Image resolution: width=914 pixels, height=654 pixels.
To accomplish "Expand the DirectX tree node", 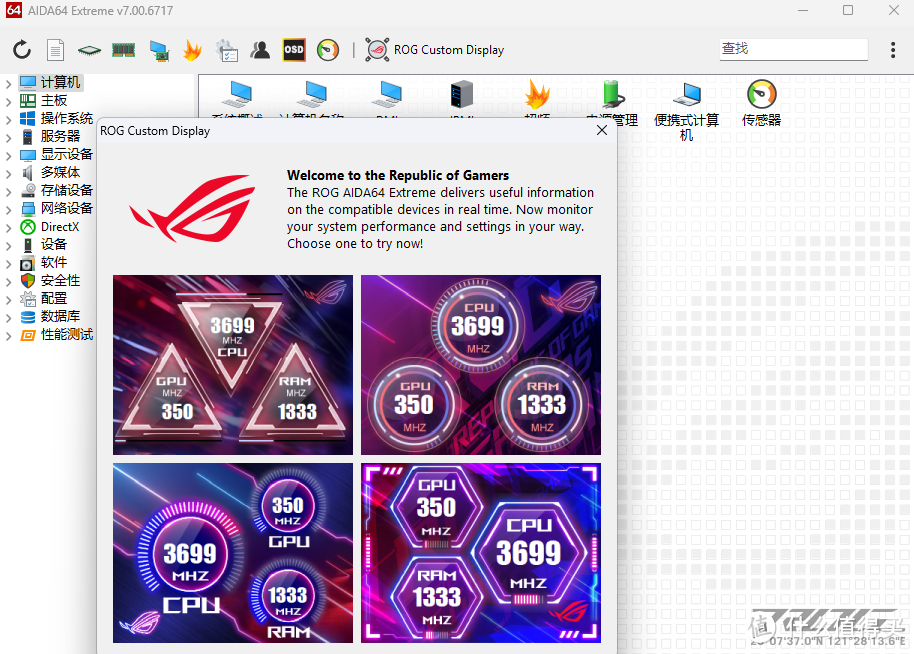I will [8, 227].
